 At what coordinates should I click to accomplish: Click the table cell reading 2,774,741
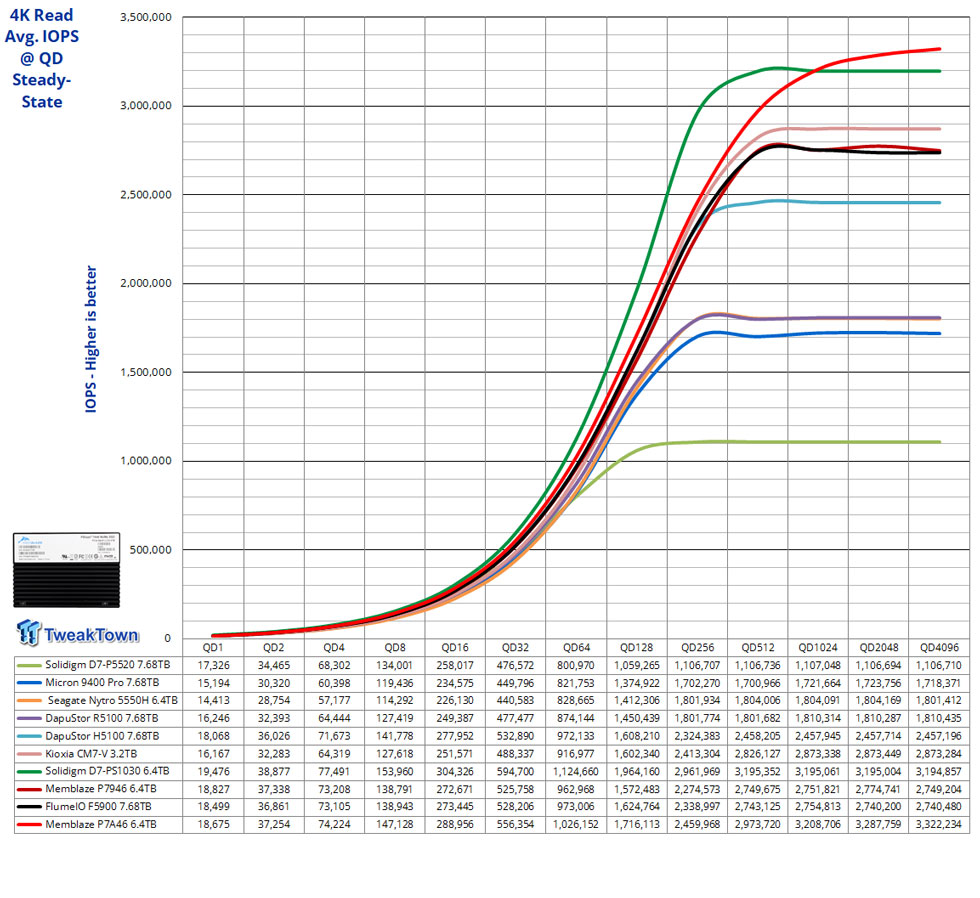click(878, 789)
